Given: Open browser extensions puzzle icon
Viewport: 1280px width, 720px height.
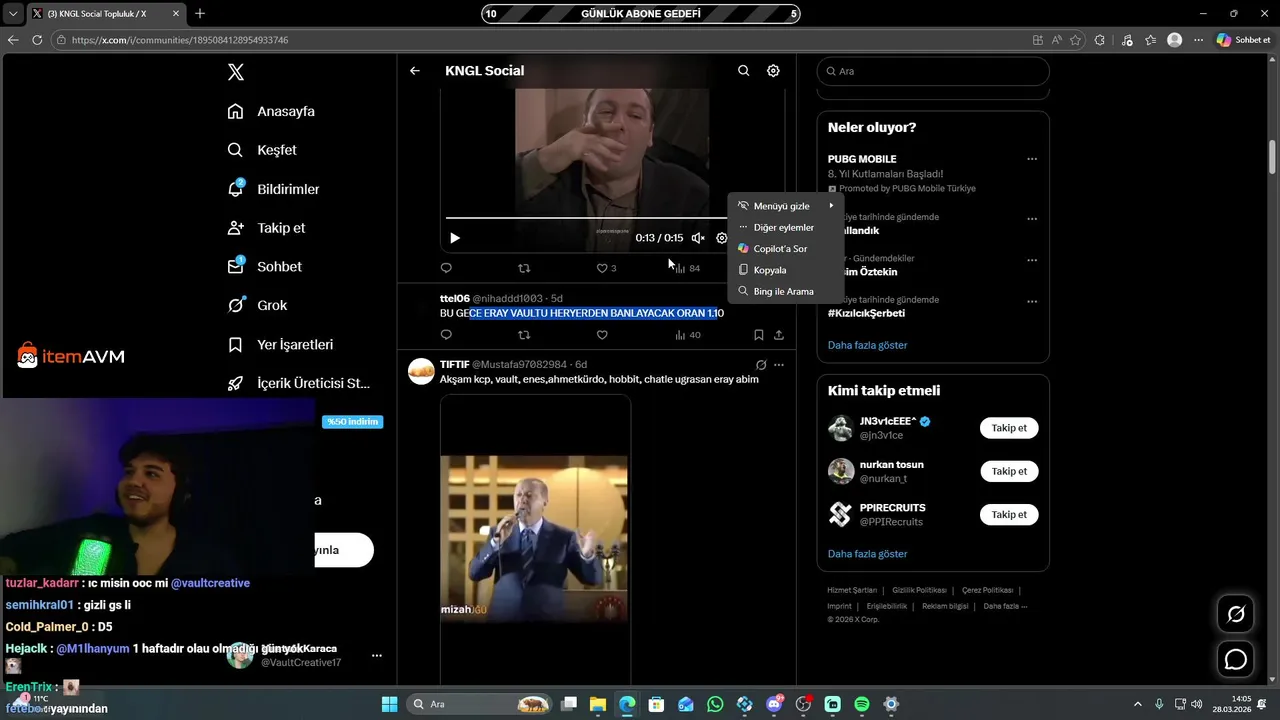Looking at the screenshot, I should [x=1100, y=40].
